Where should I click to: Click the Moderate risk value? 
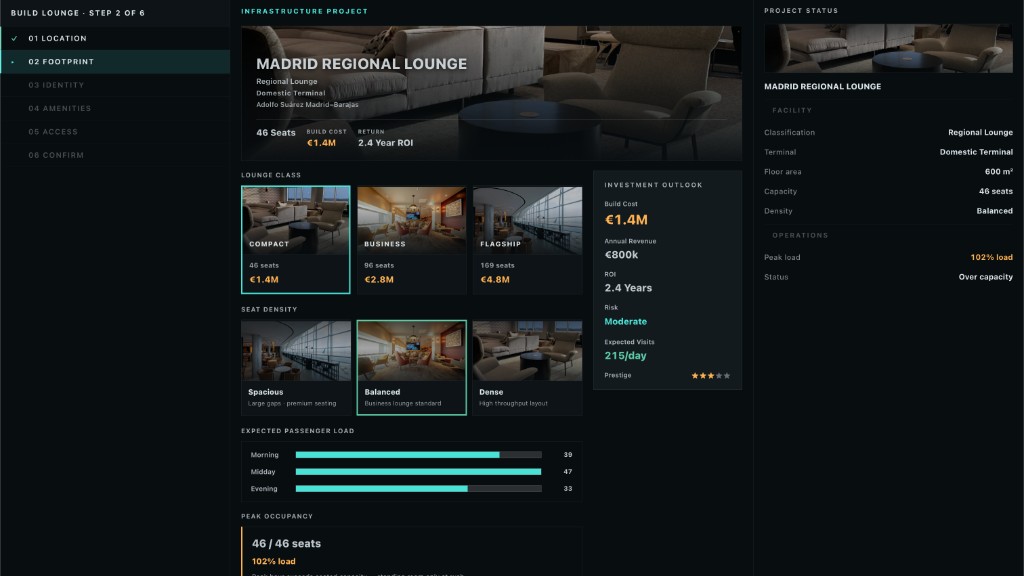point(626,321)
